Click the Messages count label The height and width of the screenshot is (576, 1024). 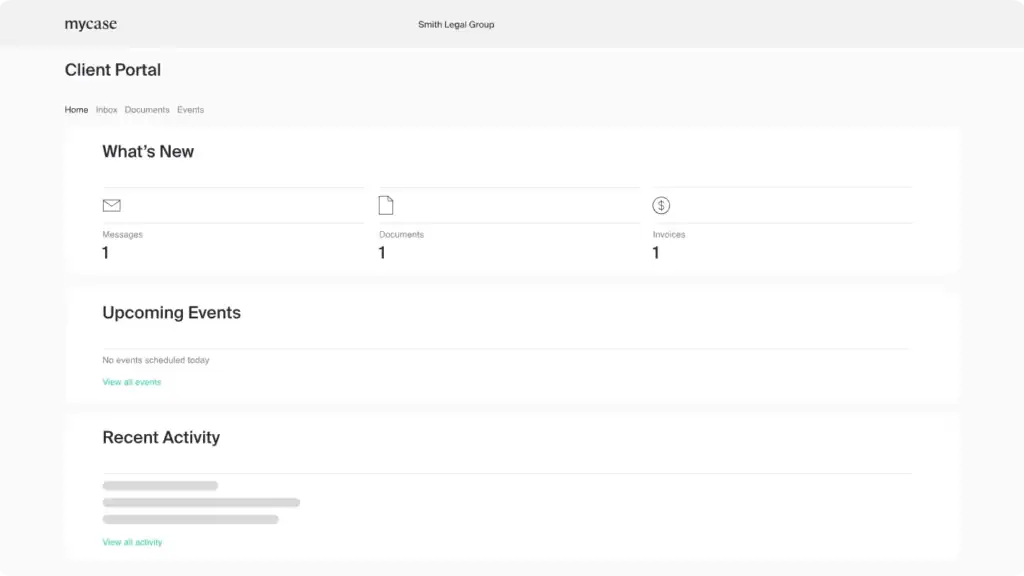[122, 234]
